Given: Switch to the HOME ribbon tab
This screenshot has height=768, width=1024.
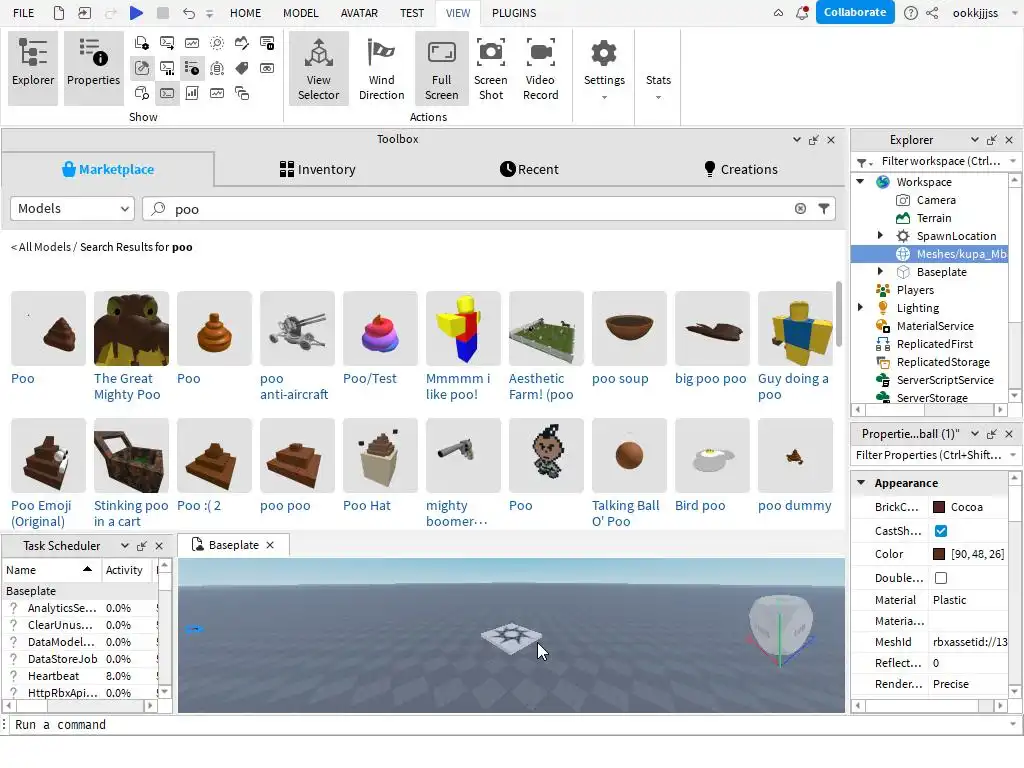Looking at the screenshot, I should [246, 13].
